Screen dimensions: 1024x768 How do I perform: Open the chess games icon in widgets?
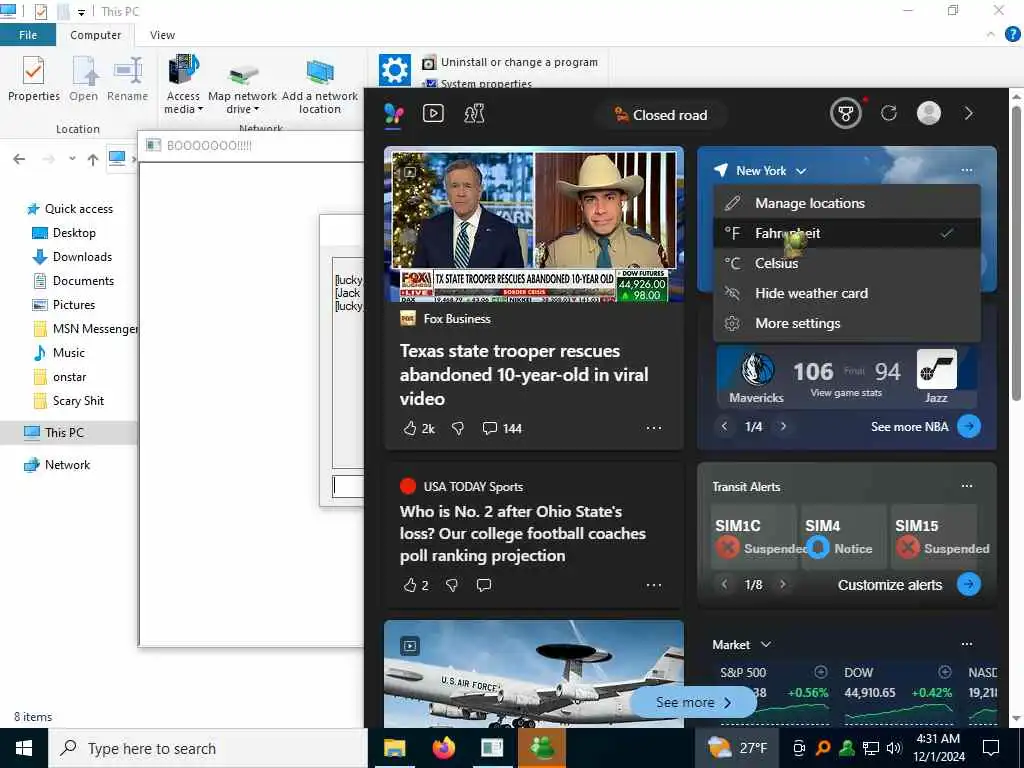(474, 114)
